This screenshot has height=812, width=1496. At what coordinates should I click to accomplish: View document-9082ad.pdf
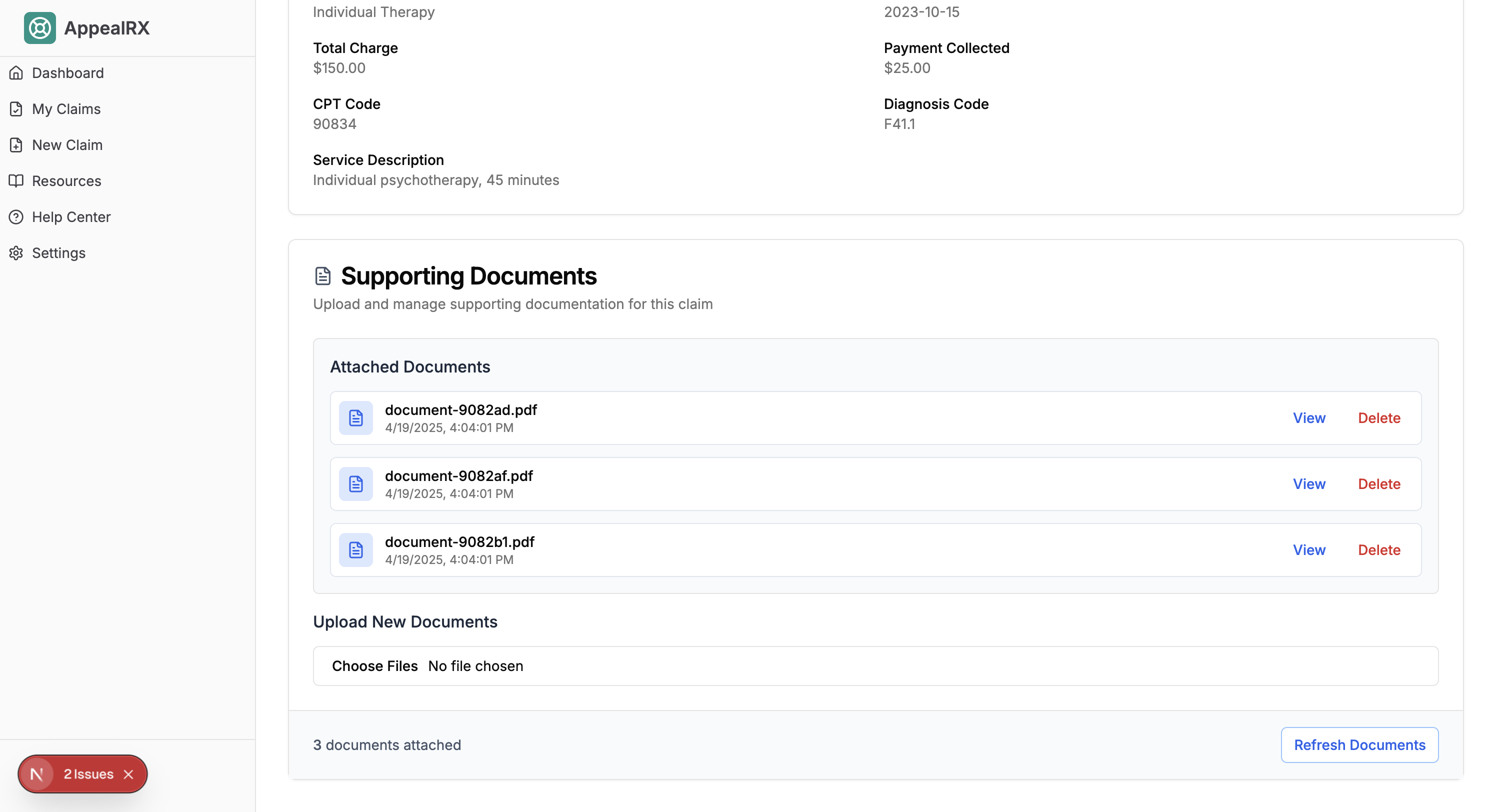pyautogui.click(x=1309, y=418)
